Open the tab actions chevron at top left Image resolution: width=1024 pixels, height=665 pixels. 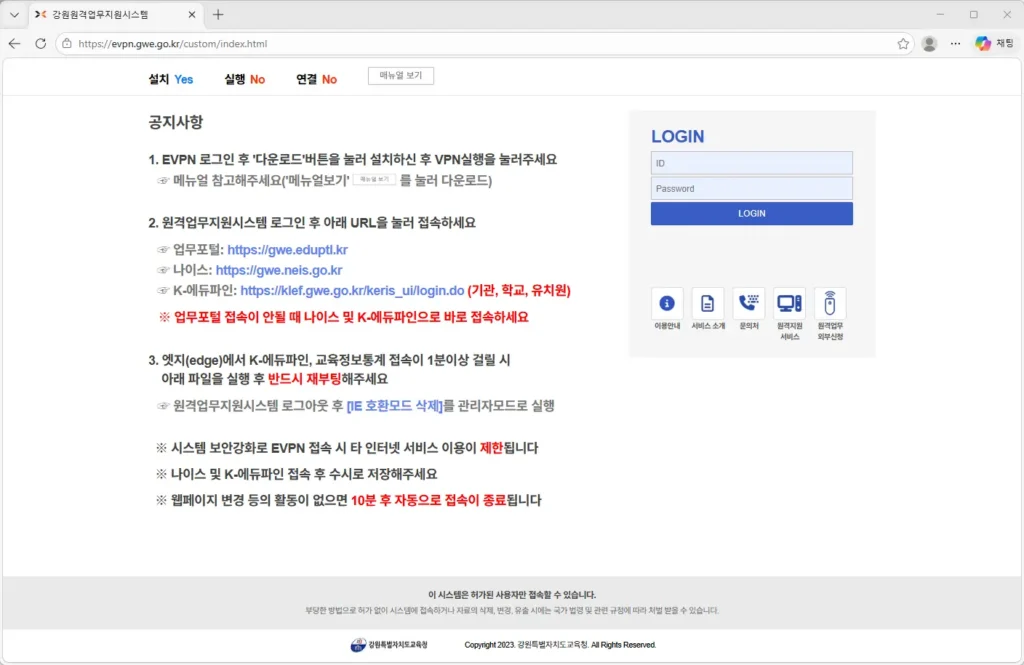(15, 14)
